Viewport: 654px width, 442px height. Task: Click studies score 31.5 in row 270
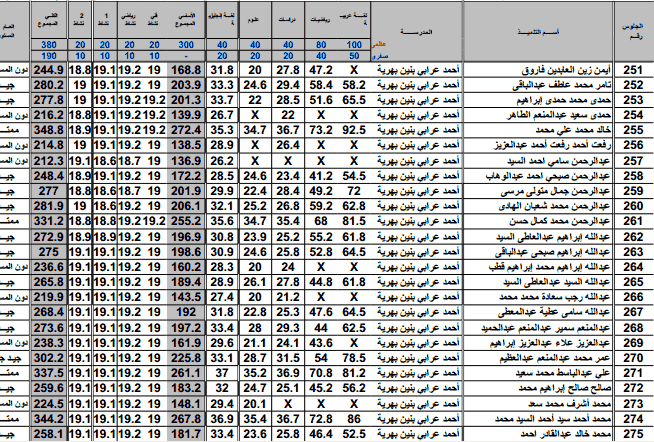click(x=288, y=358)
